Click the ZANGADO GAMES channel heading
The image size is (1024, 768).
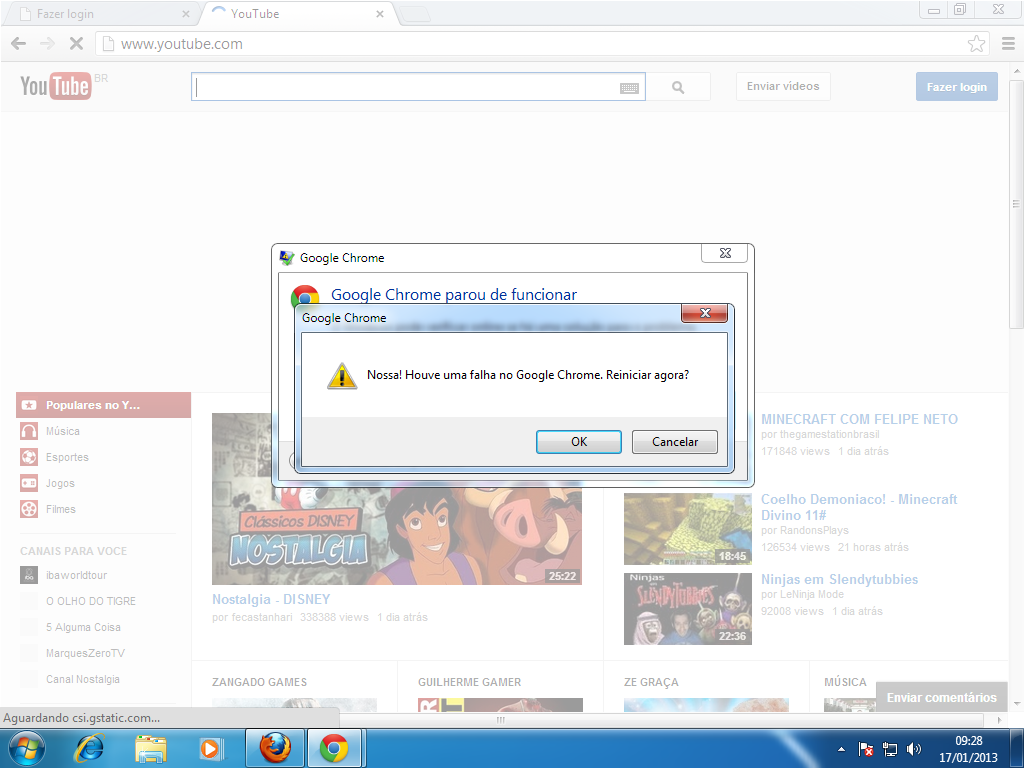pyautogui.click(x=259, y=682)
